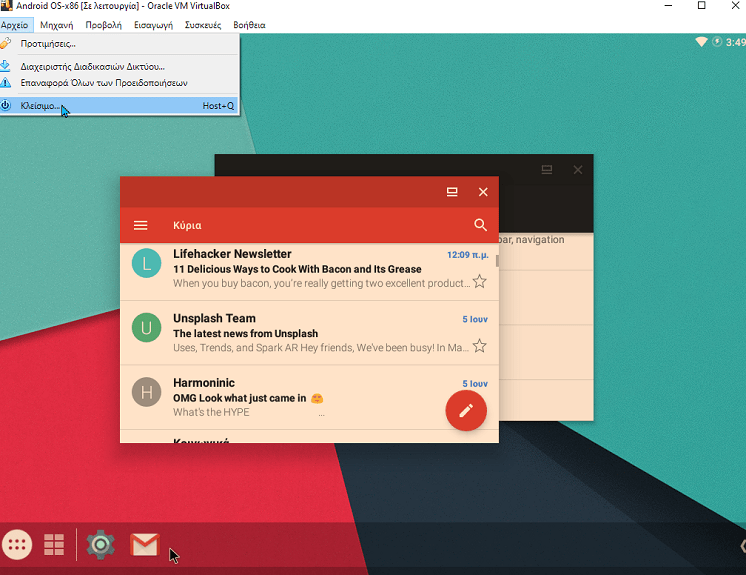Open the Settings gear in taskbar

(x=100, y=545)
